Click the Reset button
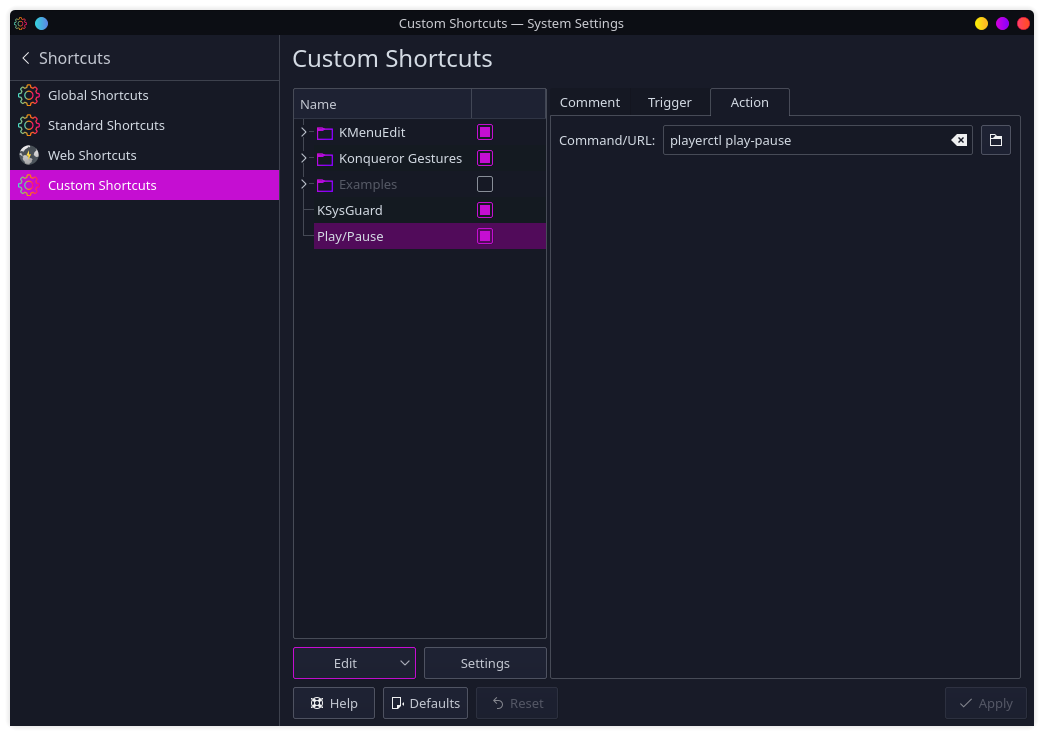The image size is (1044, 736). point(517,703)
